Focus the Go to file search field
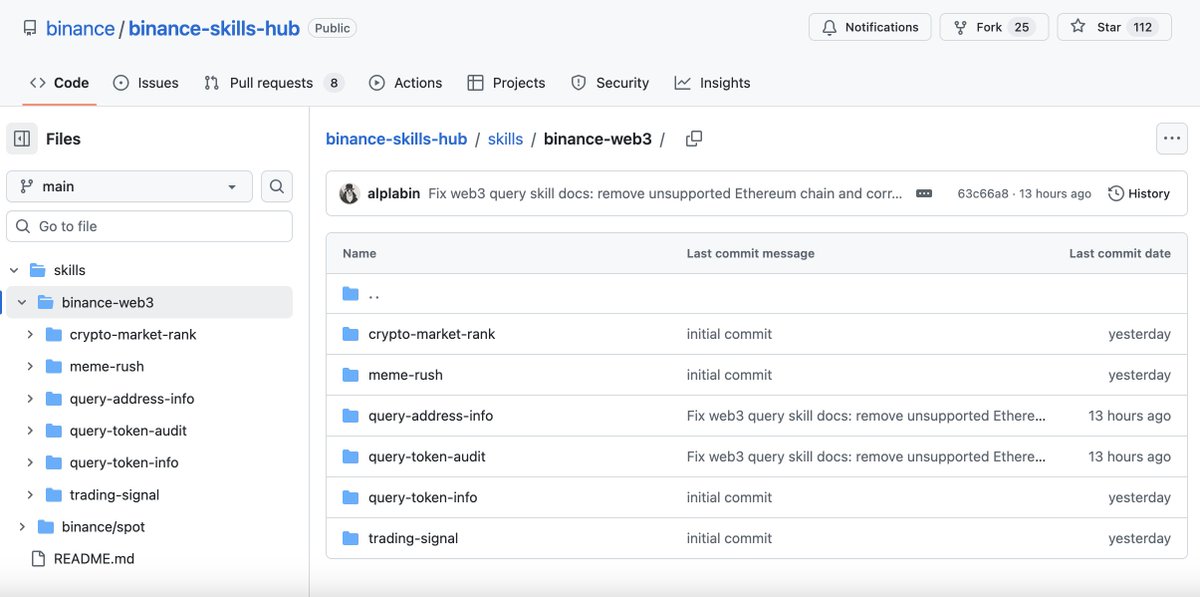This screenshot has height=597, width=1200. pos(150,226)
